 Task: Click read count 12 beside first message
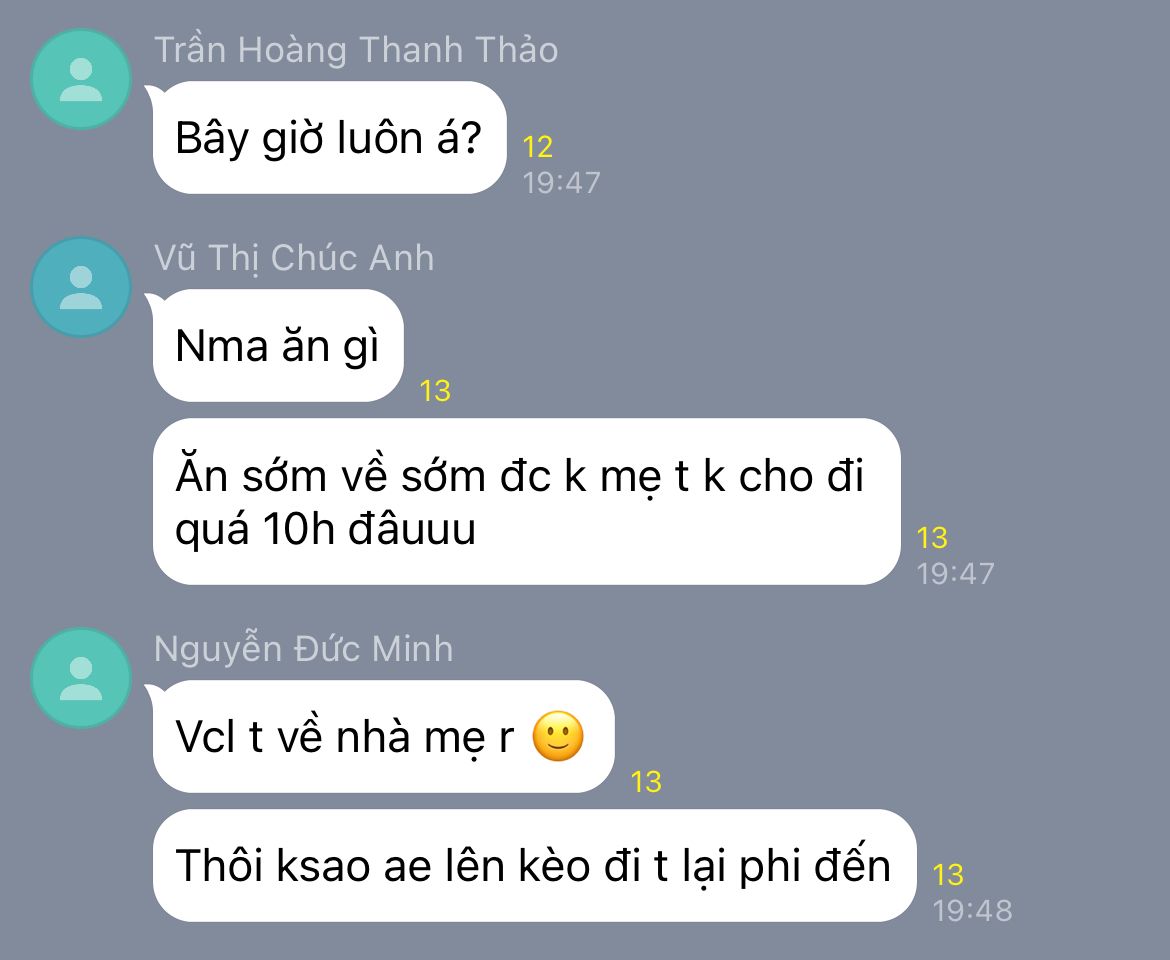click(537, 147)
